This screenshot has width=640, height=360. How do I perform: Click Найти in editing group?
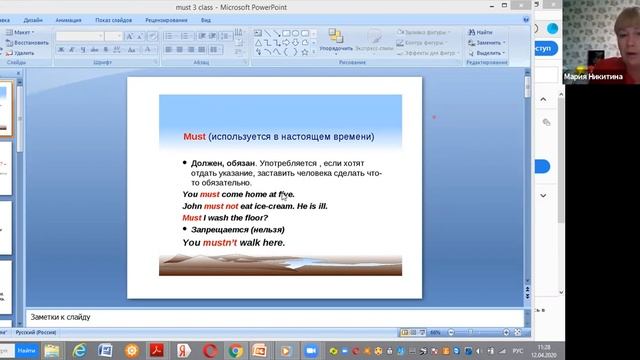pyautogui.click(x=481, y=32)
